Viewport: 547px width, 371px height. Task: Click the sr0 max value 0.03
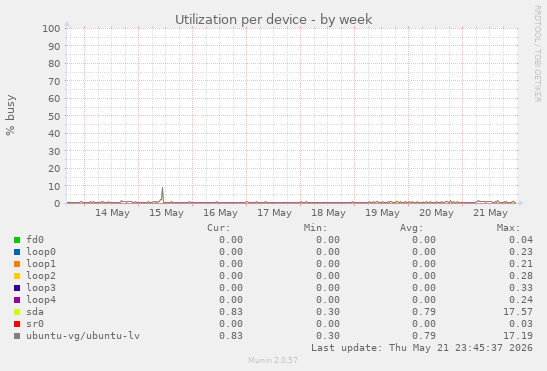[x=520, y=324]
